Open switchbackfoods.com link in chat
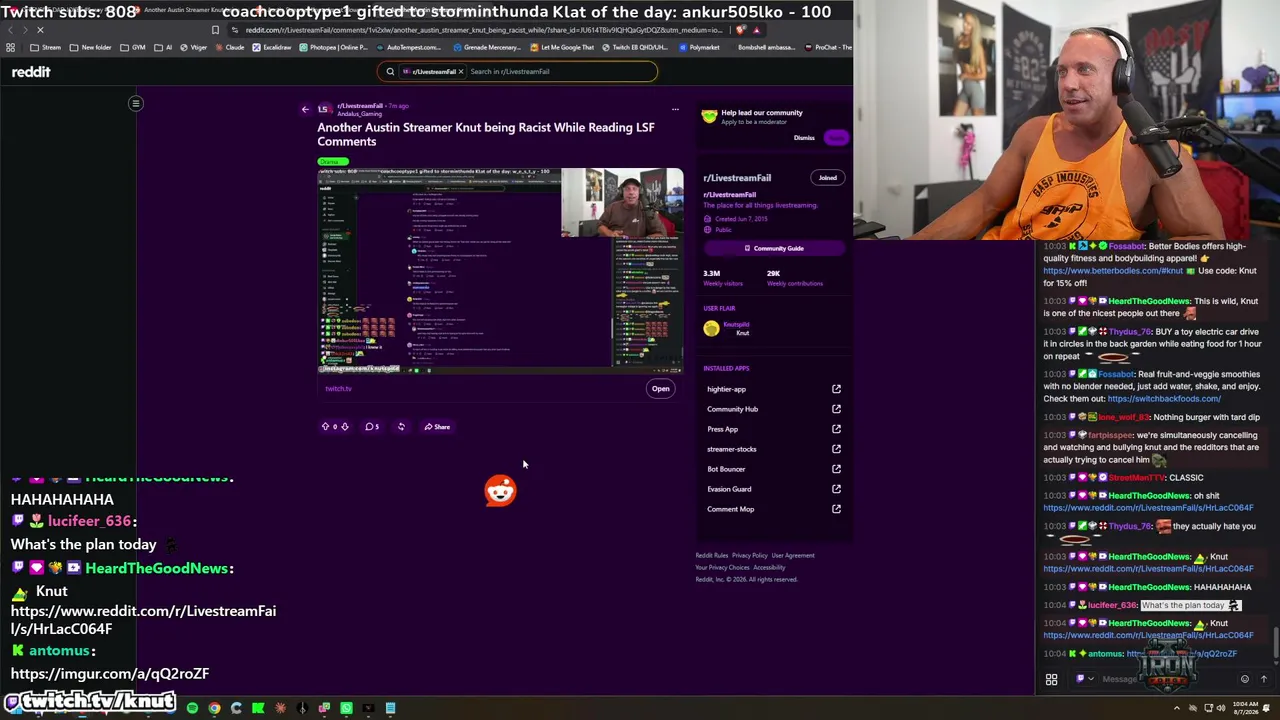 1164,399
